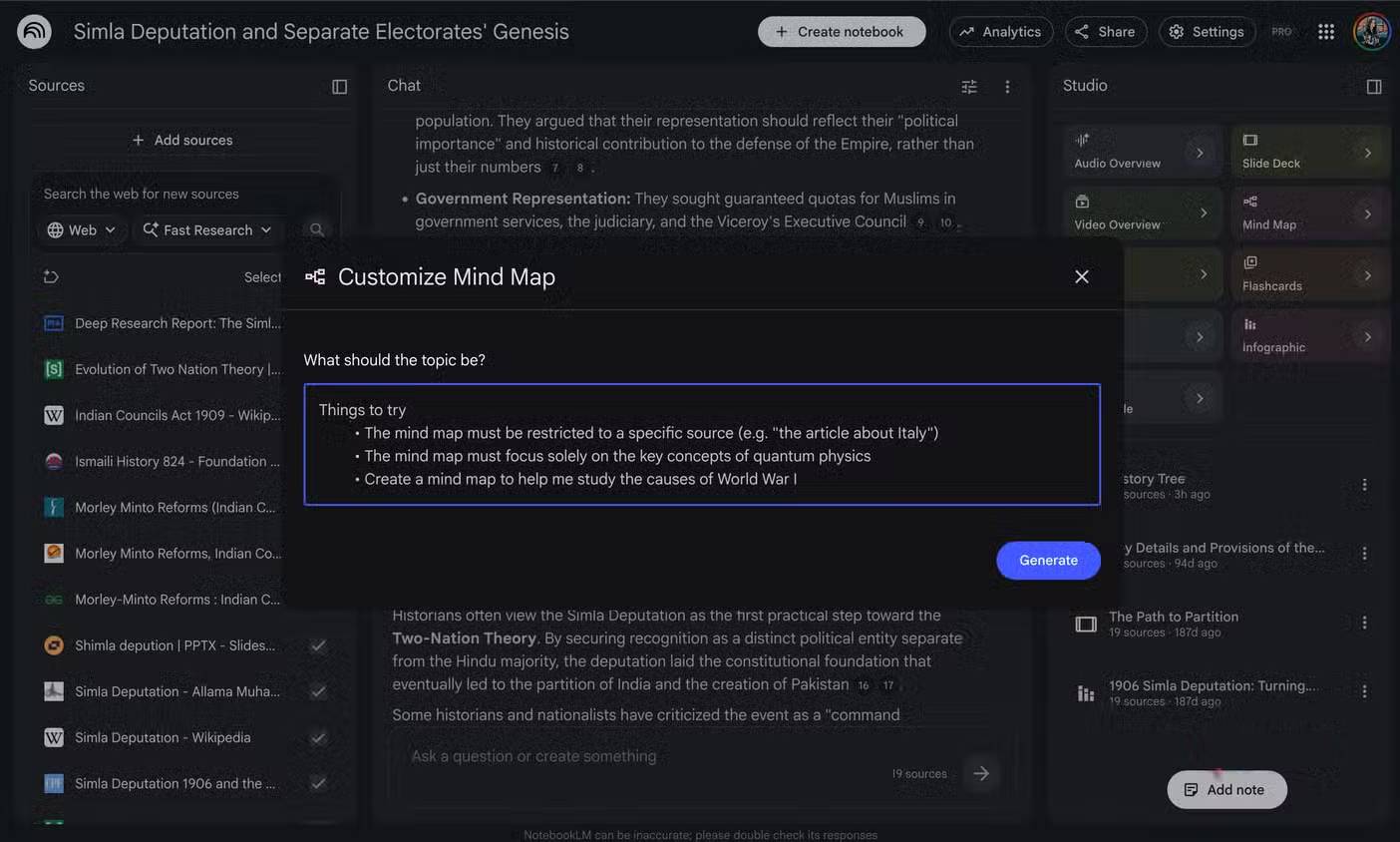Click the Mind Map icon in dialog title

315,276
